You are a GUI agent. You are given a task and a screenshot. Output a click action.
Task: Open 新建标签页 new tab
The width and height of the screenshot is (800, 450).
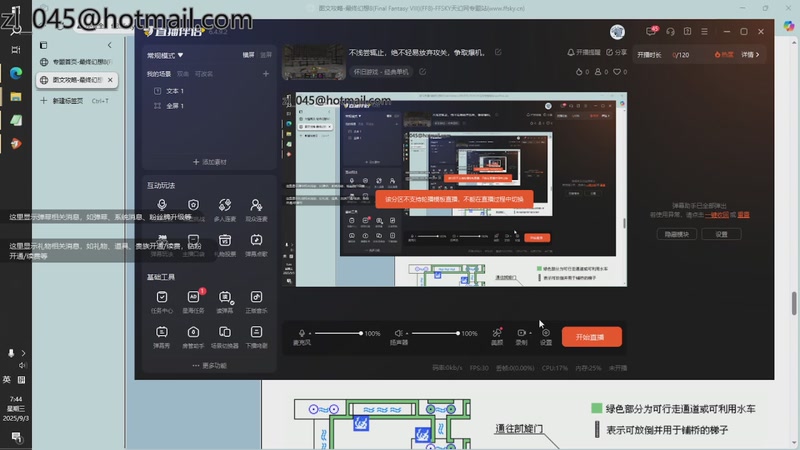tap(77, 101)
